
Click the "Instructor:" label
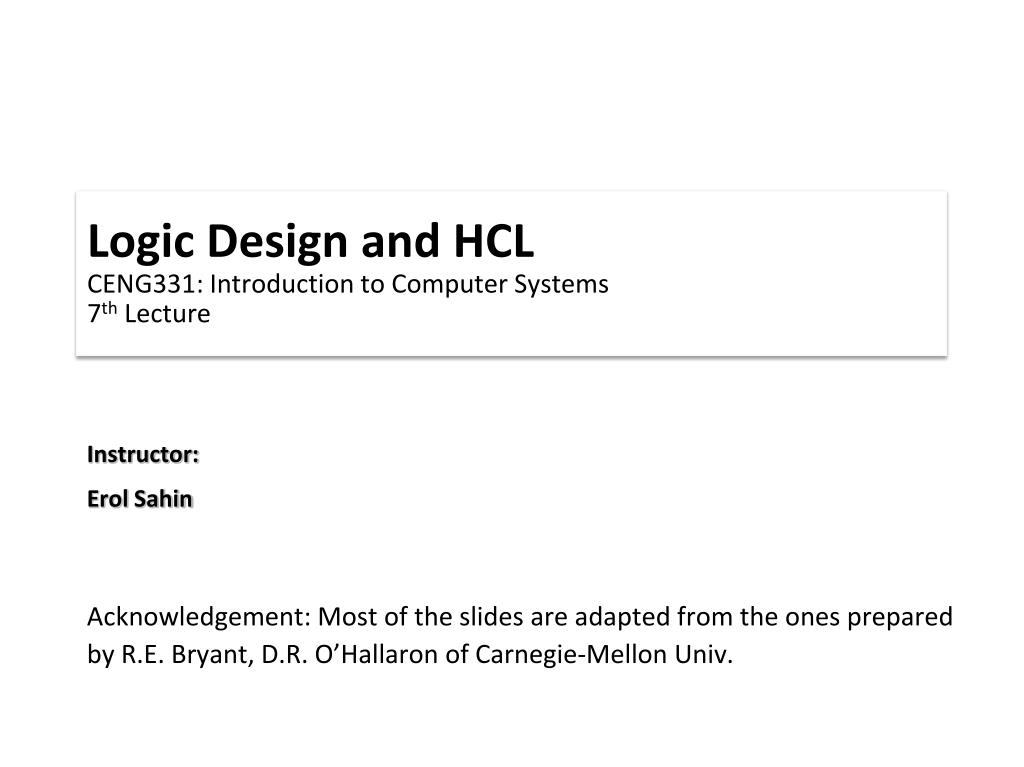click(143, 455)
